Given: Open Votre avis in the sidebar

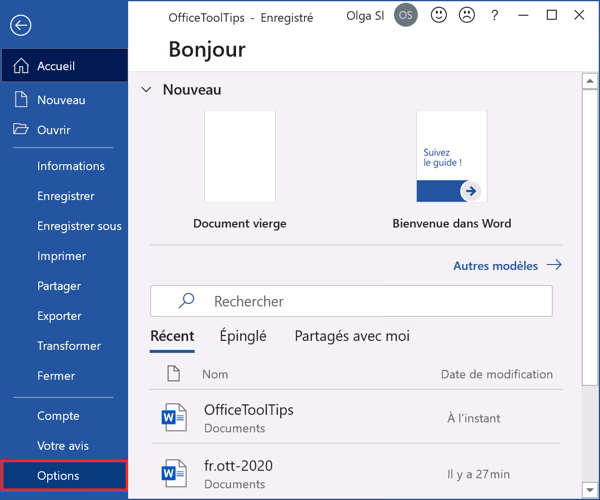Looking at the screenshot, I should 64,445.
